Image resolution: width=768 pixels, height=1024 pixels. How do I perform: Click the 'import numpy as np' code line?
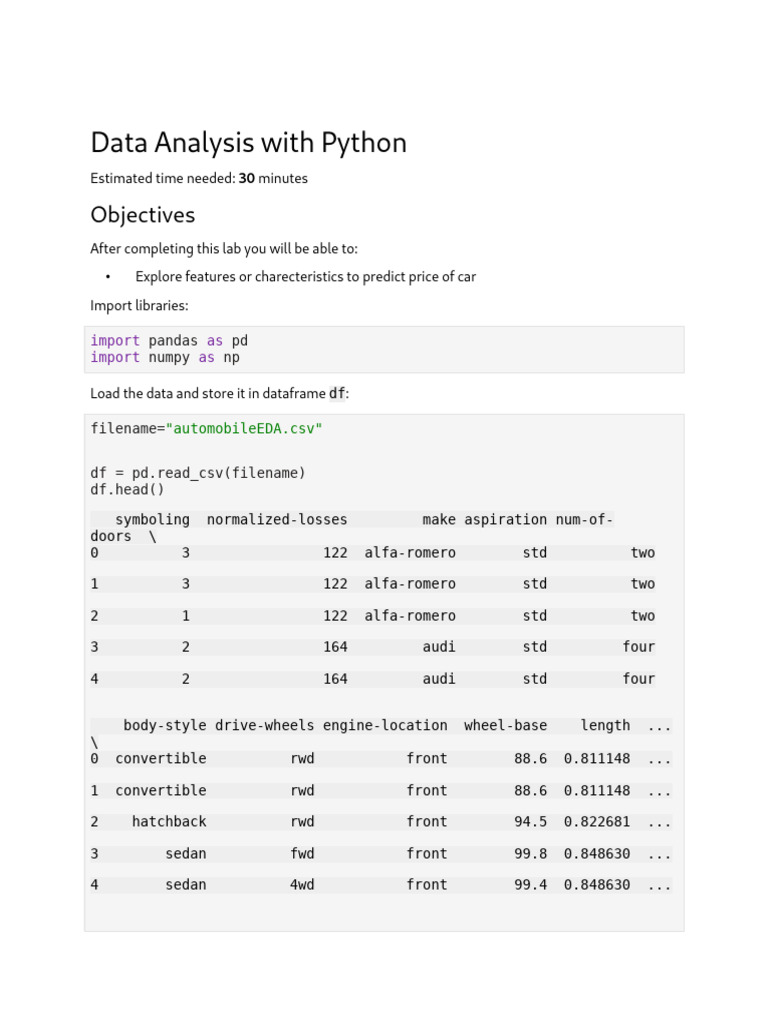tap(164, 357)
